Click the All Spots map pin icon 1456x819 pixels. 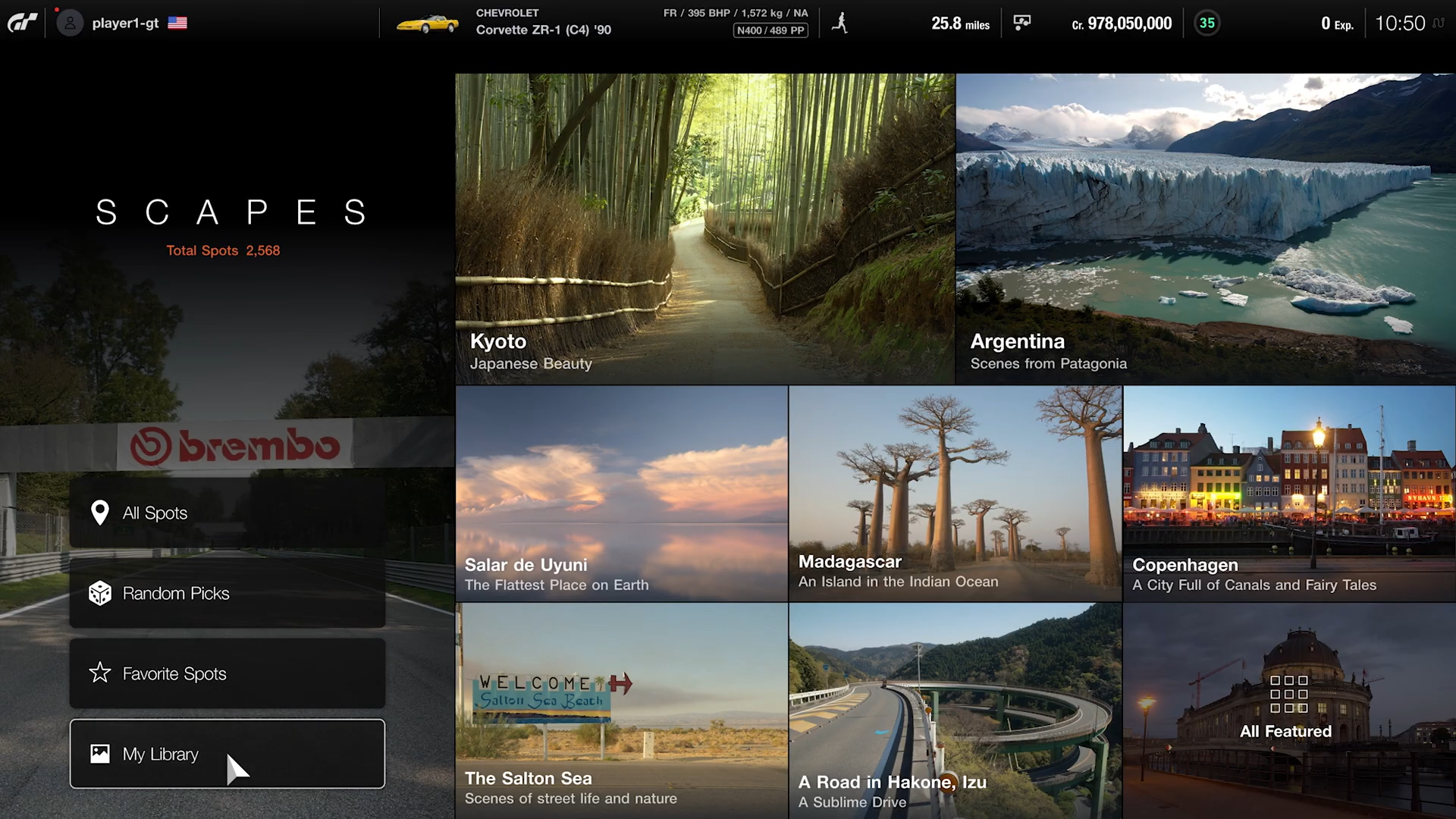pyautogui.click(x=99, y=513)
